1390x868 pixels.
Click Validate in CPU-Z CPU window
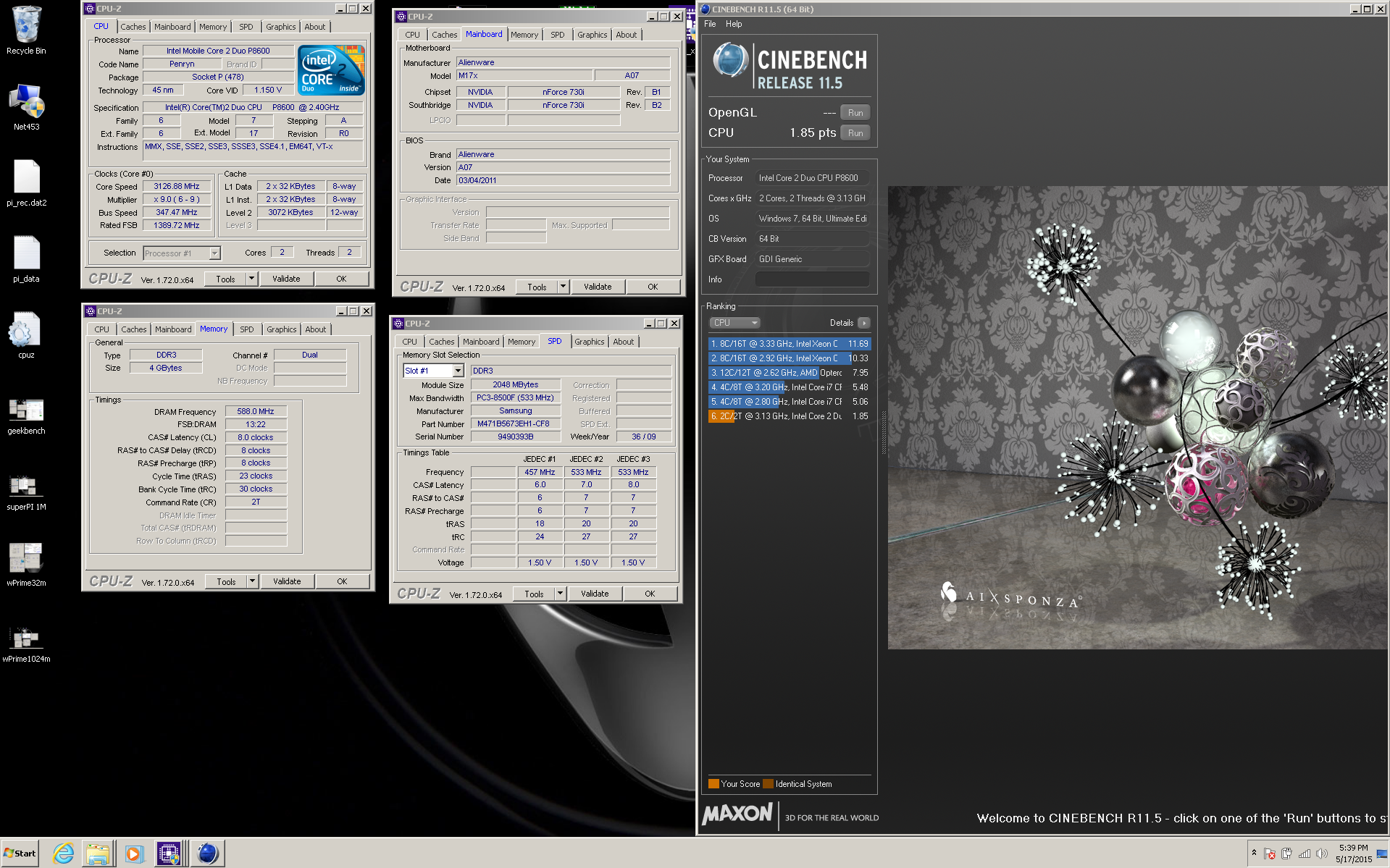(x=286, y=279)
